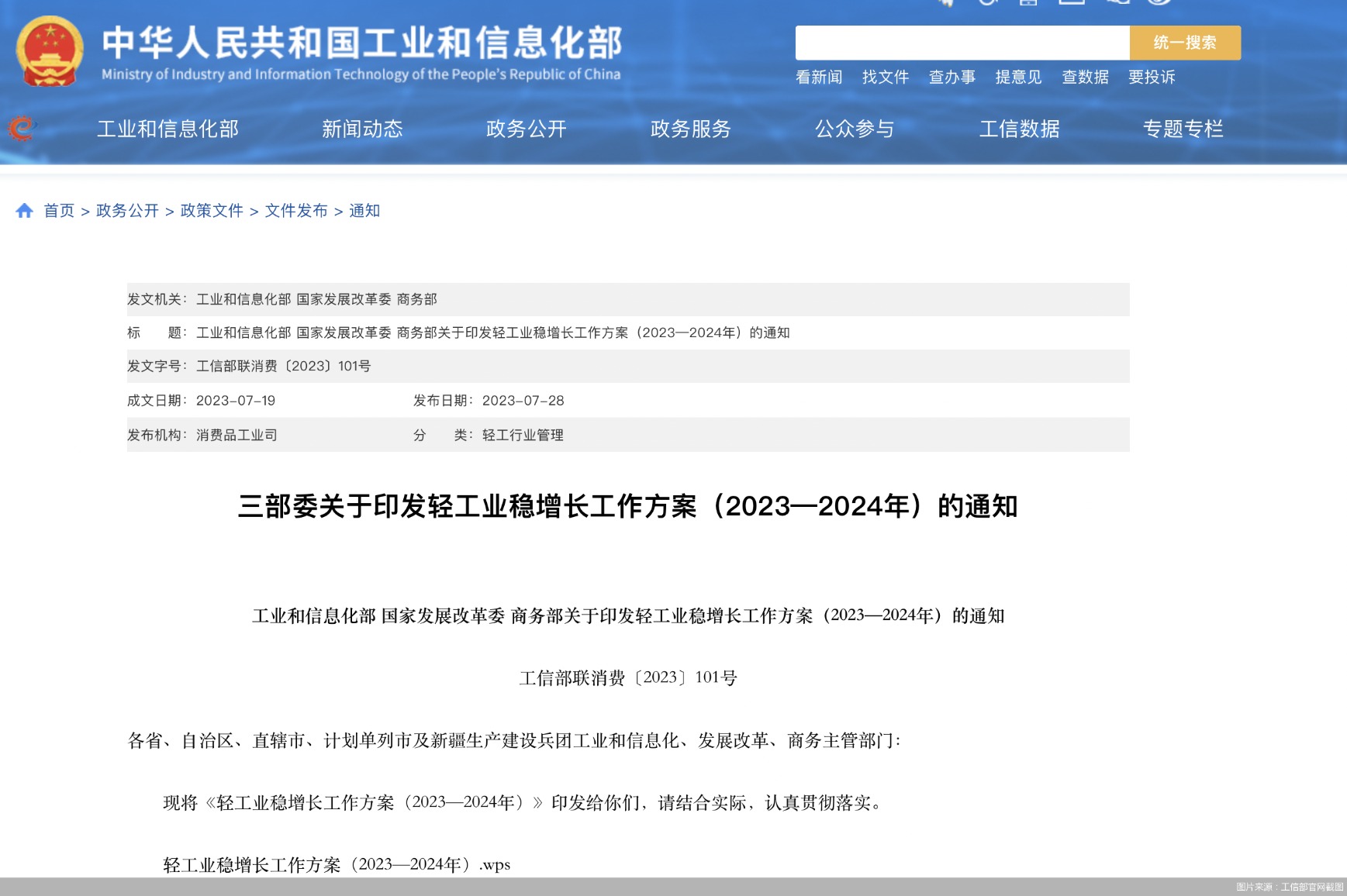Navigate to 首页 via the breadcrumb
1347x896 pixels.
click(x=58, y=210)
